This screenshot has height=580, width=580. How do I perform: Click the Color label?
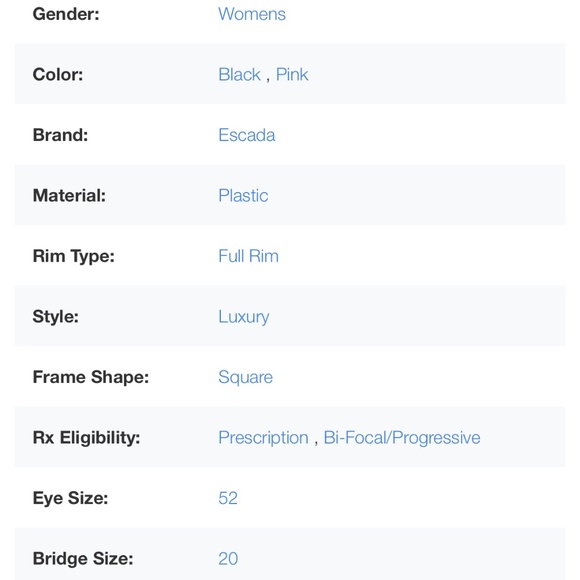coord(58,74)
